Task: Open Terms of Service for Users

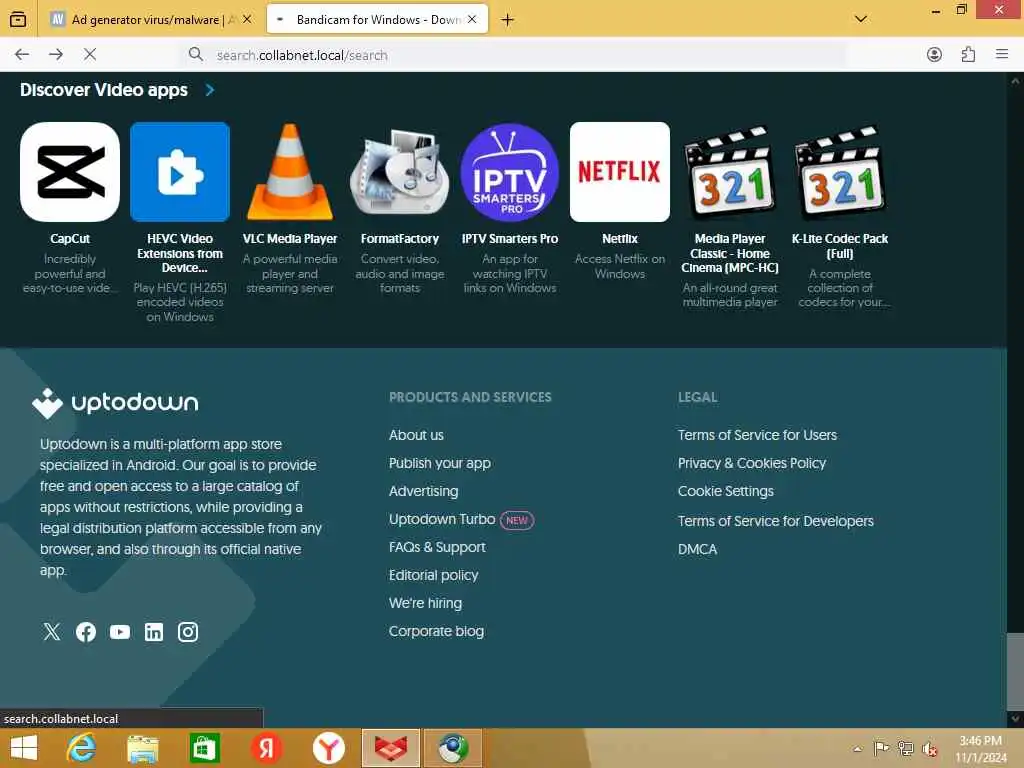Action: [x=757, y=435]
